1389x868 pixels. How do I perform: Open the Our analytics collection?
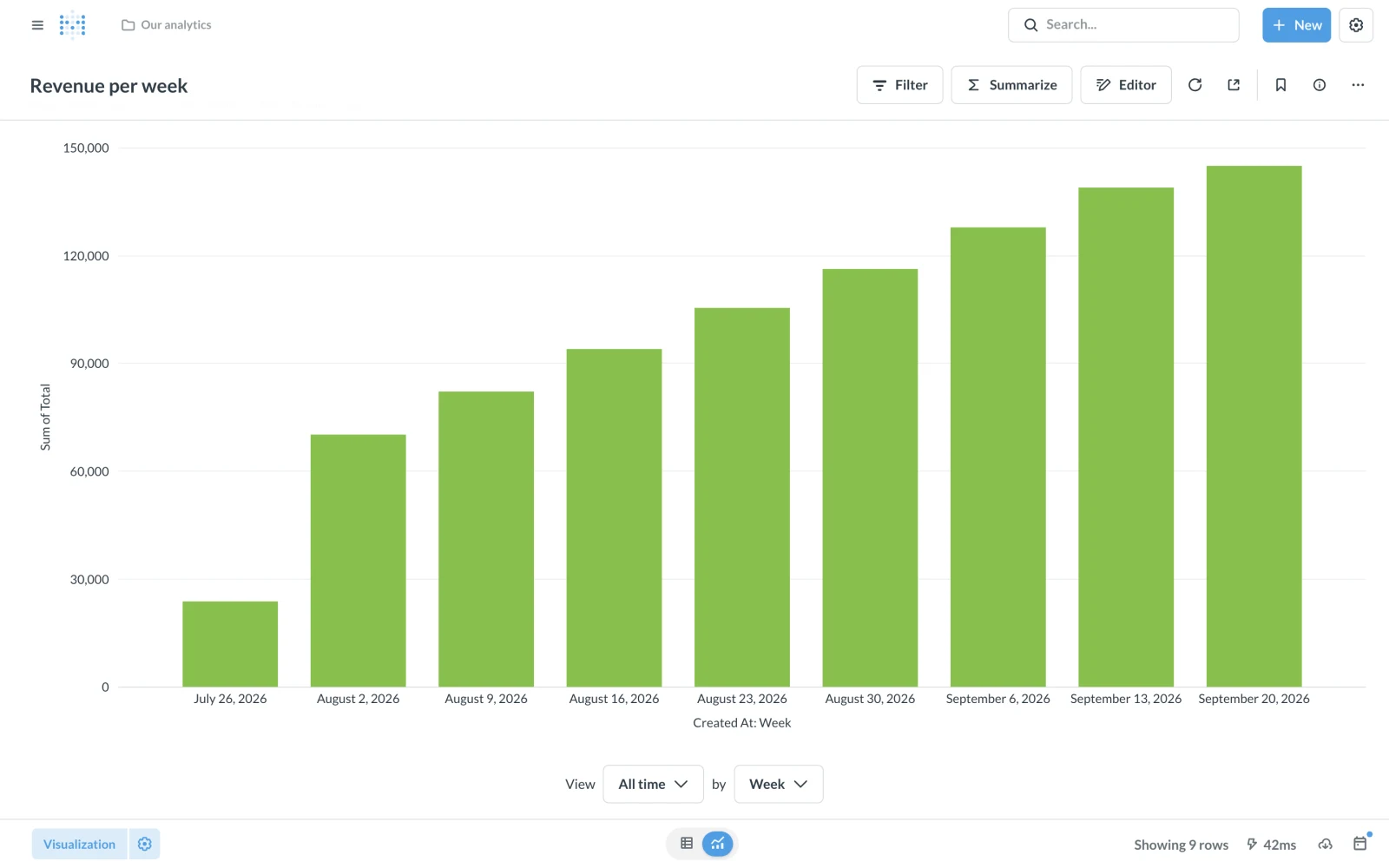(167, 25)
